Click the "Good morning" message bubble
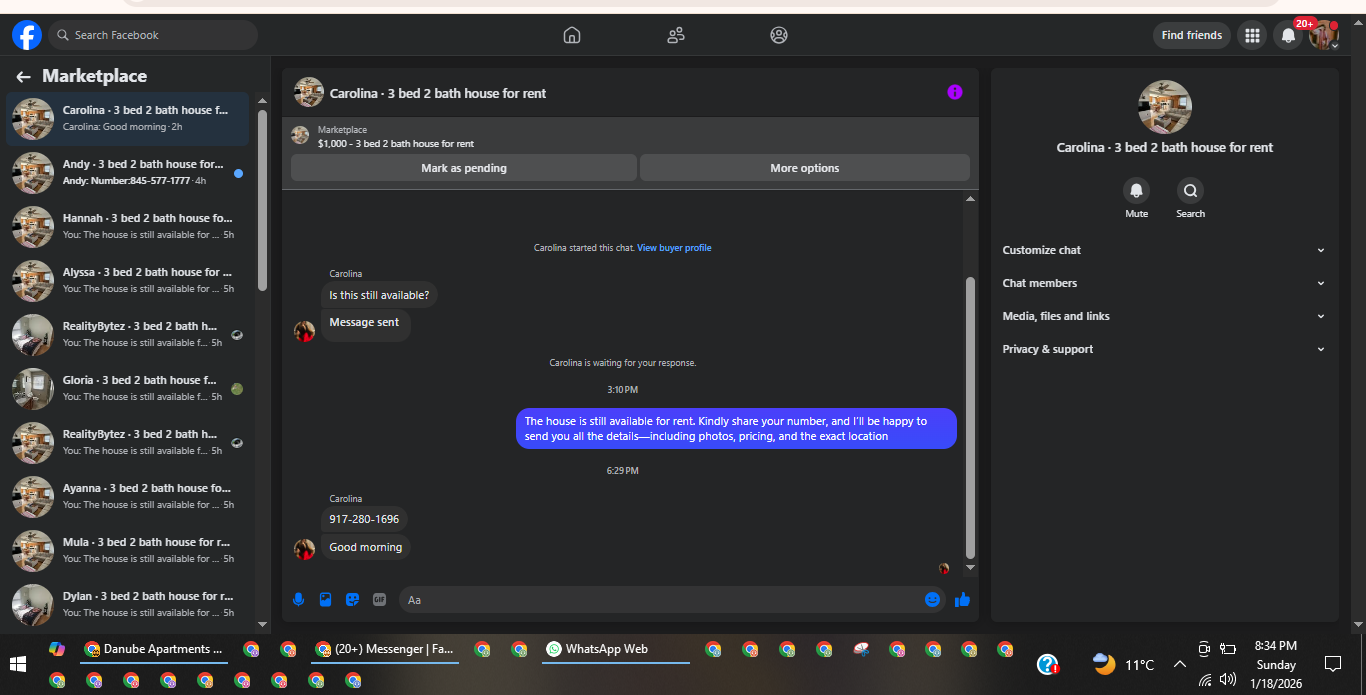Screen dimensions: 1366x695 point(366,547)
